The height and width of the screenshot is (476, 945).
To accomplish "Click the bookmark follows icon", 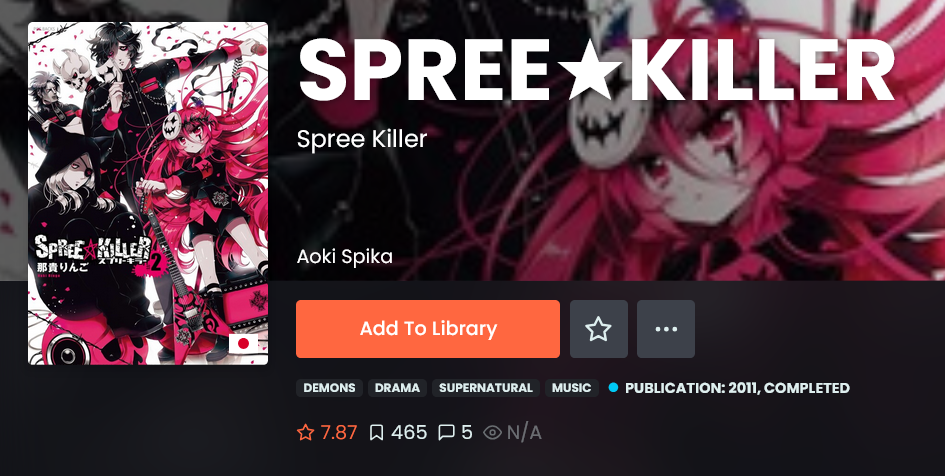I will [377, 433].
